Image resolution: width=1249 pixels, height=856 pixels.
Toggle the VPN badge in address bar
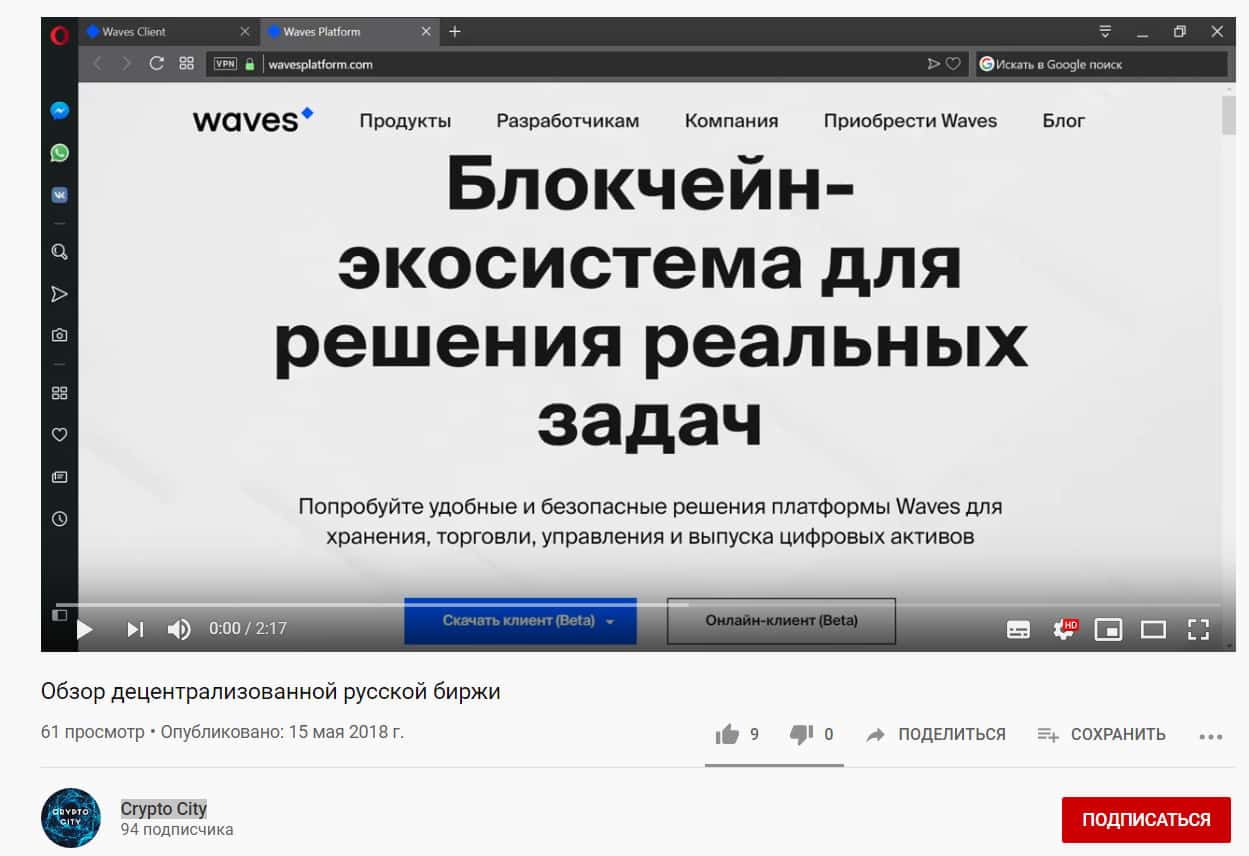pos(225,63)
